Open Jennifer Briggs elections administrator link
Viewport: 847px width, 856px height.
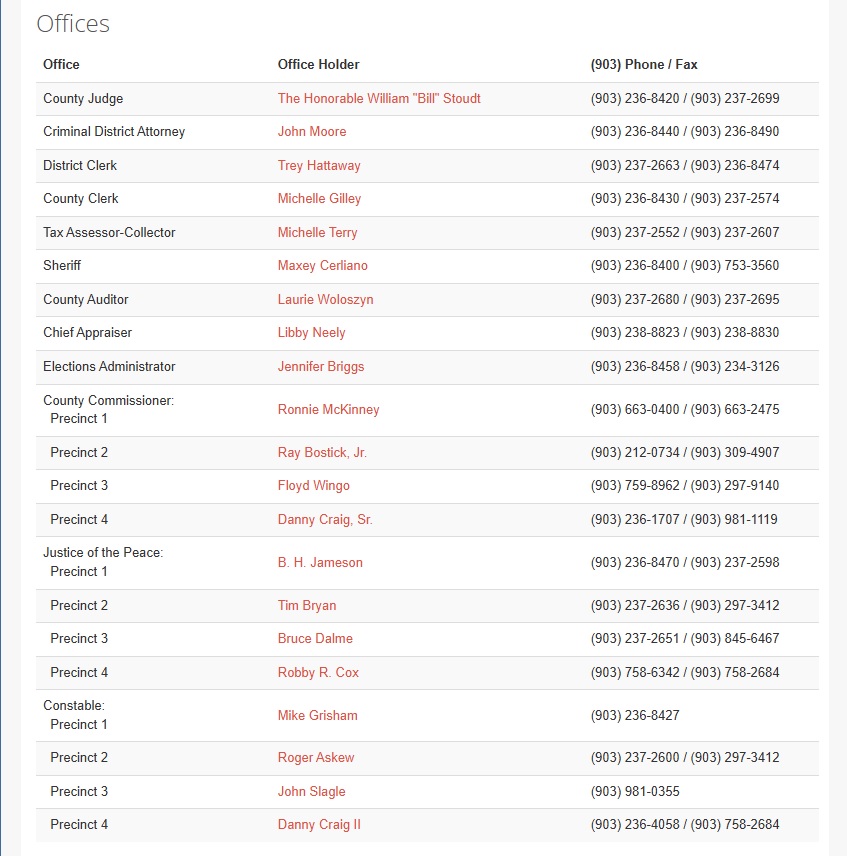(x=320, y=366)
